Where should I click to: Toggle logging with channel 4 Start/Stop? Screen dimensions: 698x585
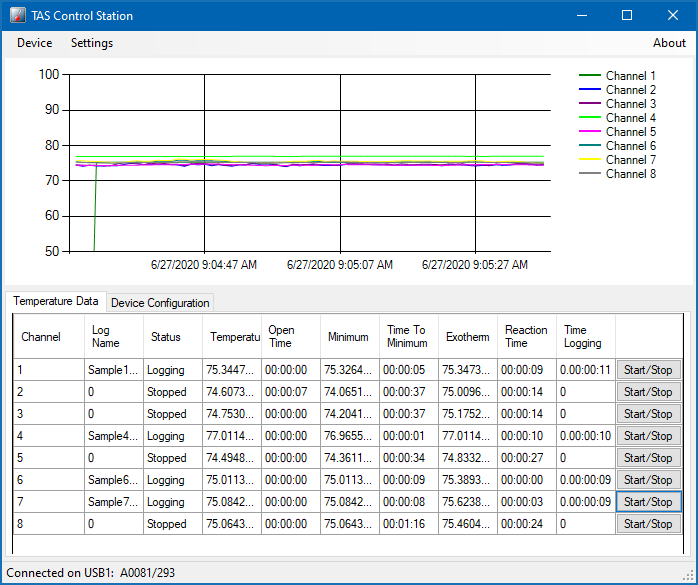pos(648,436)
